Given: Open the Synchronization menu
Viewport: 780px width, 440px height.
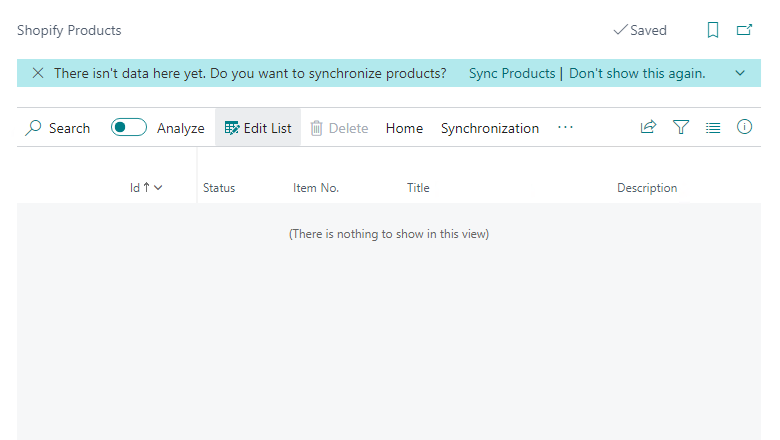Looking at the screenshot, I should 490,128.
